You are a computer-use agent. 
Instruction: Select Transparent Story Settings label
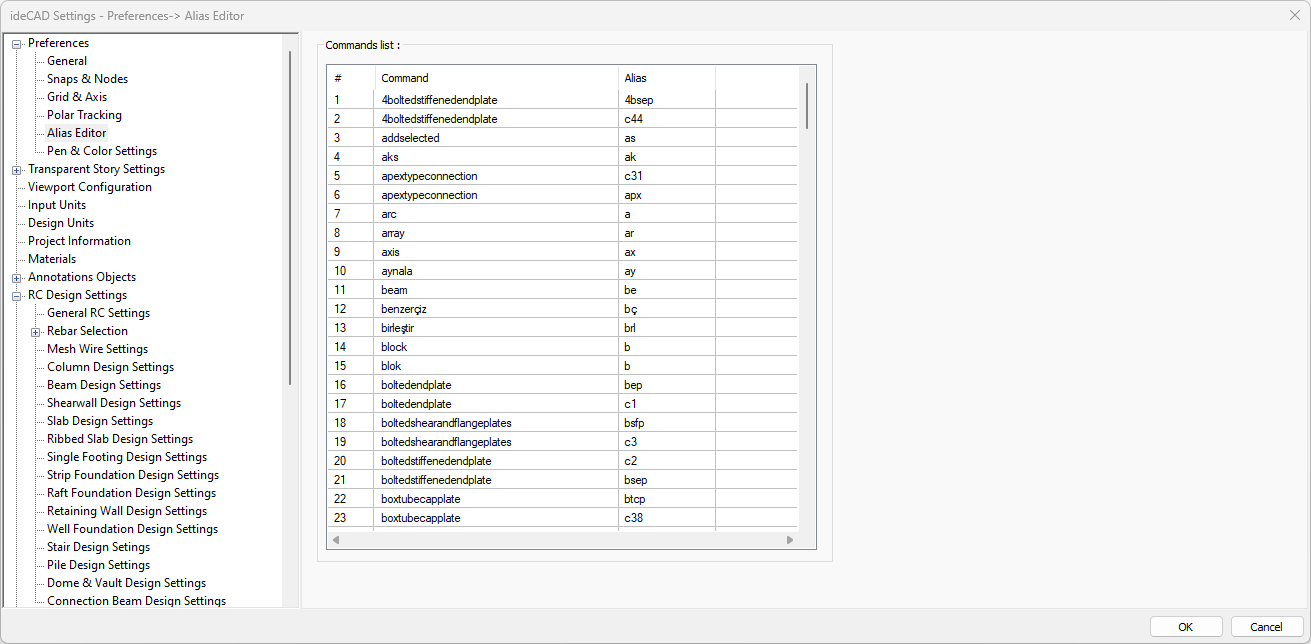(x=96, y=169)
